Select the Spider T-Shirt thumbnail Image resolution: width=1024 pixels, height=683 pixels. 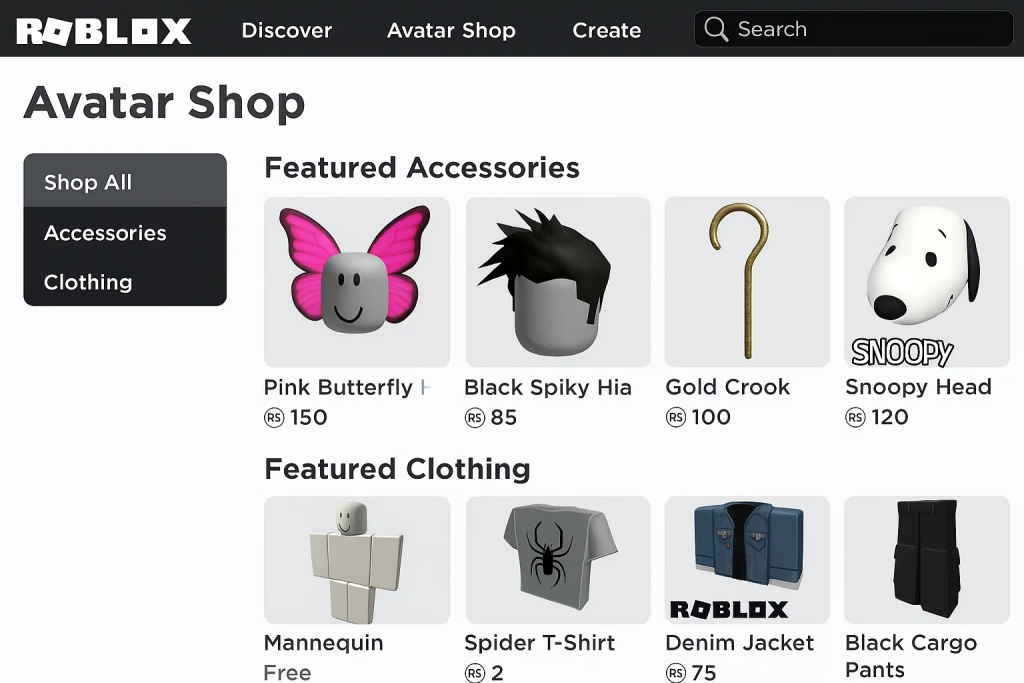tap(558, 560)
